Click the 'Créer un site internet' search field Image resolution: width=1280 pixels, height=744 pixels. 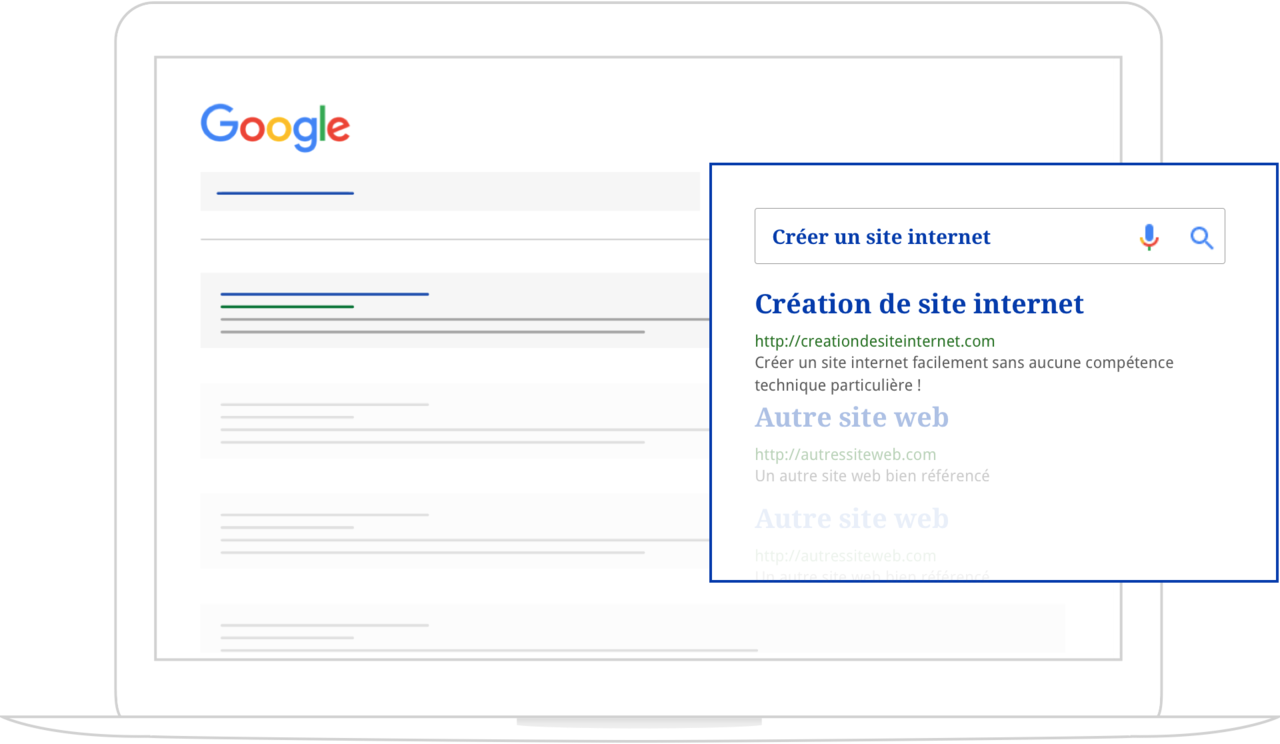click(989, 236)
